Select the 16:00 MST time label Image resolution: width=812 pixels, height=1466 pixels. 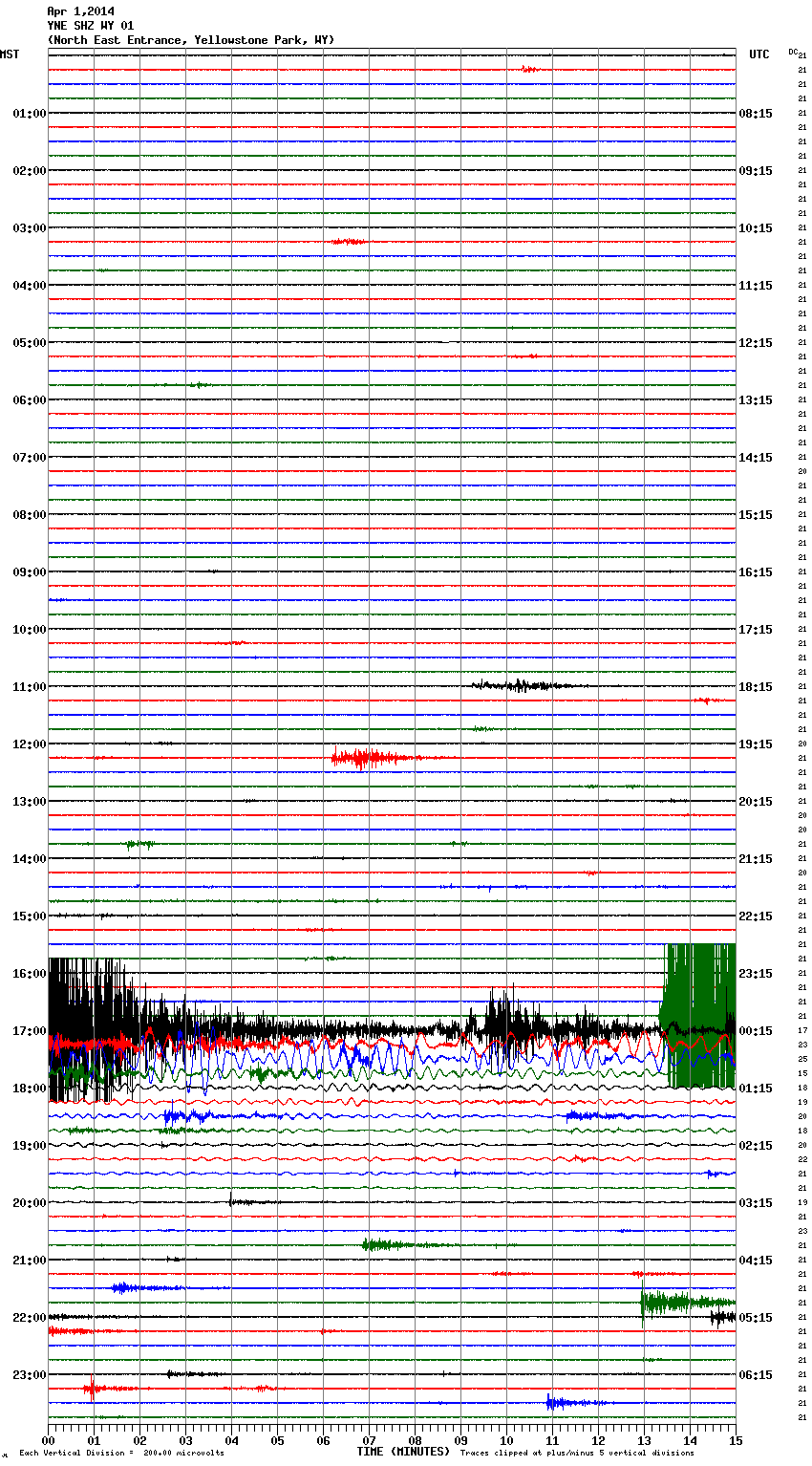click(x=30, y=974)
